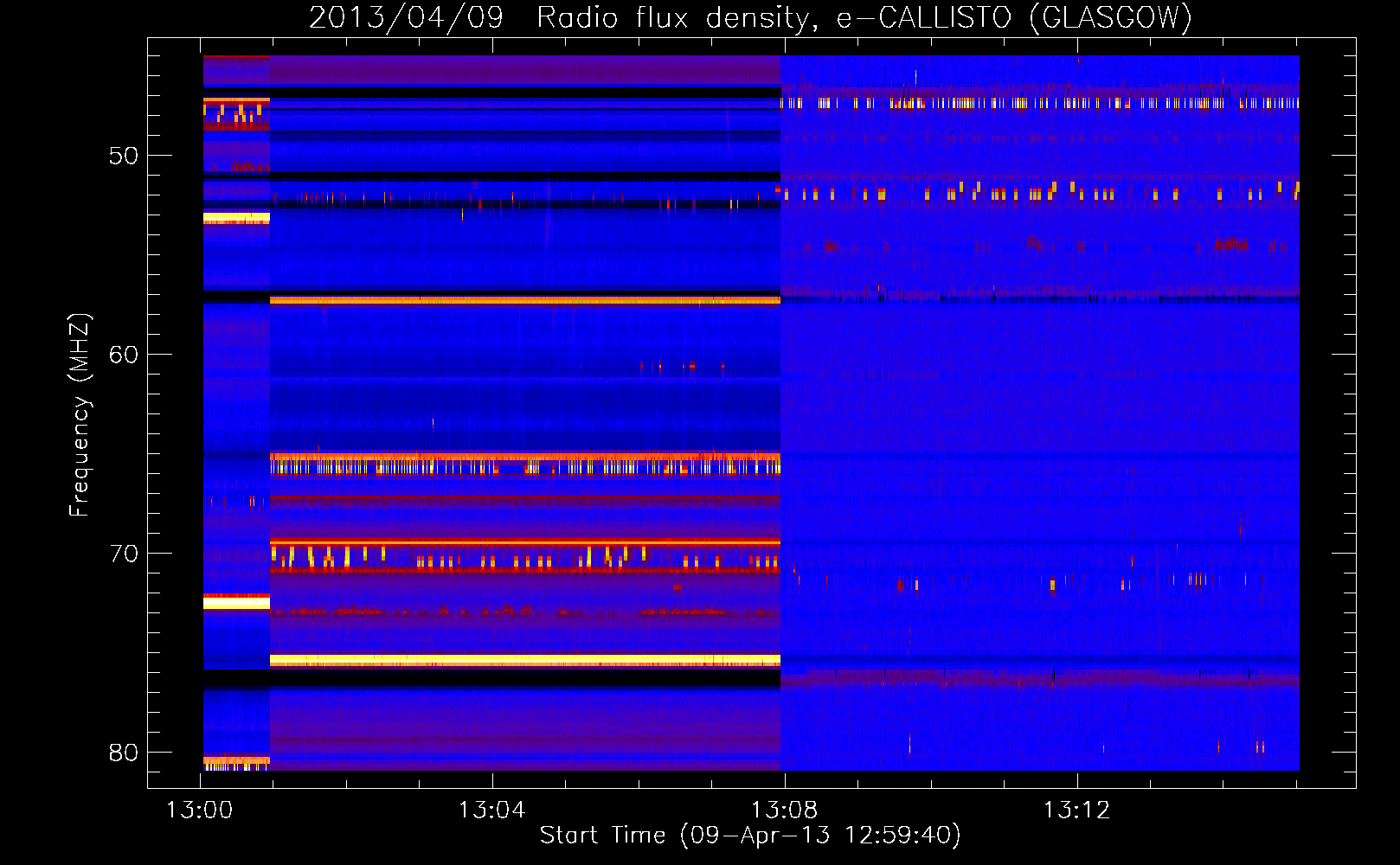Viewport: 1400px width, 865px height.
Task: Click the plot title mentioning e-CALLISTO (GLASGOW)
Action: click(x=750, y=17)
